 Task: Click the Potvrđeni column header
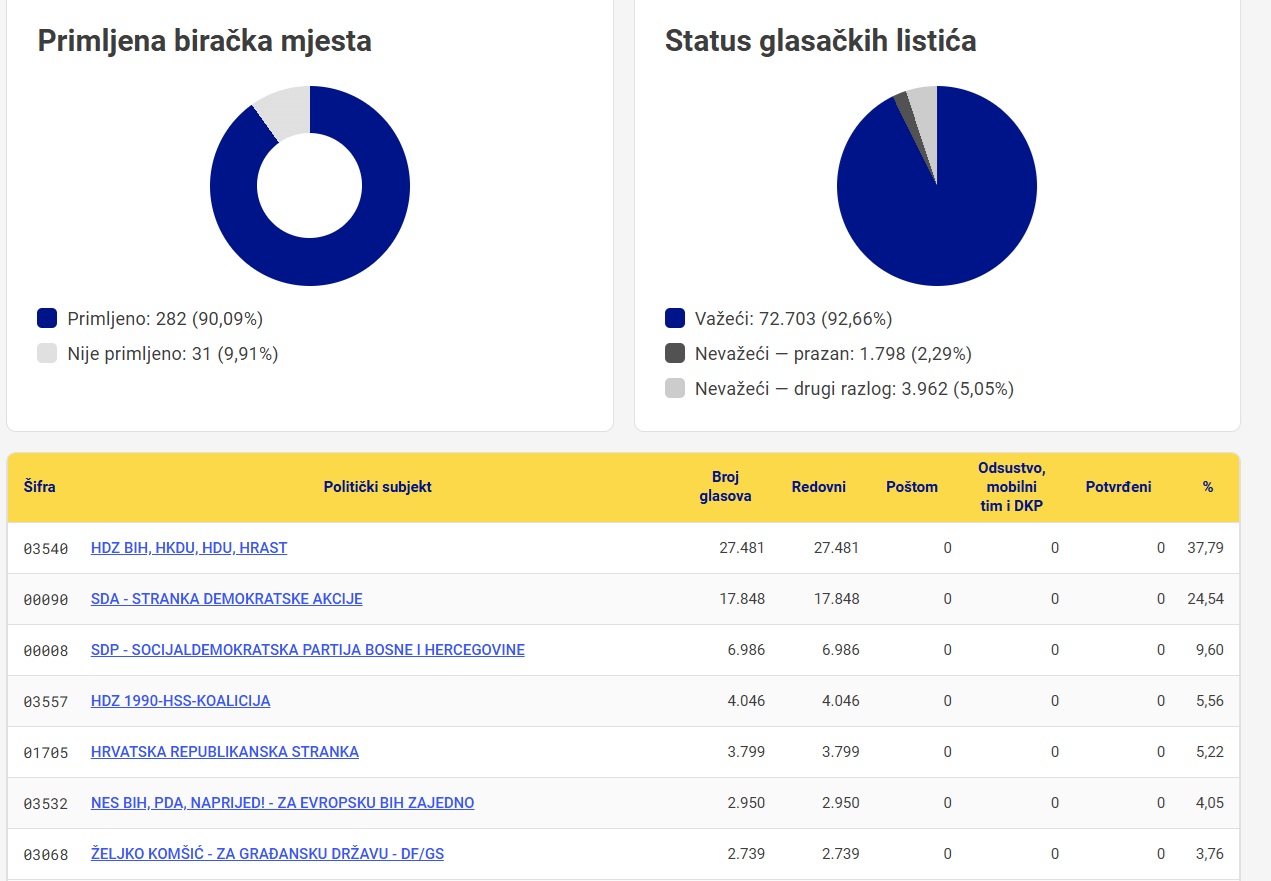[x=1118, y=487]
